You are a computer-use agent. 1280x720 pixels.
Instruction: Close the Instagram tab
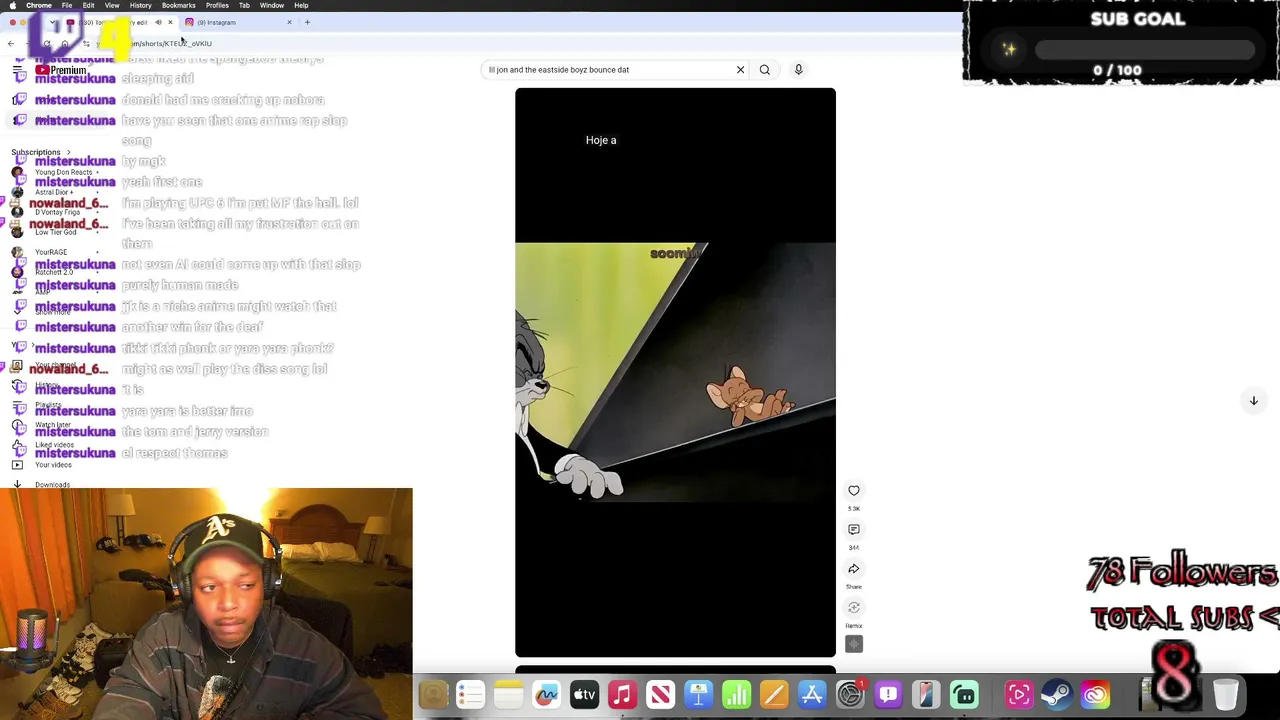click(x=290, y=22)
